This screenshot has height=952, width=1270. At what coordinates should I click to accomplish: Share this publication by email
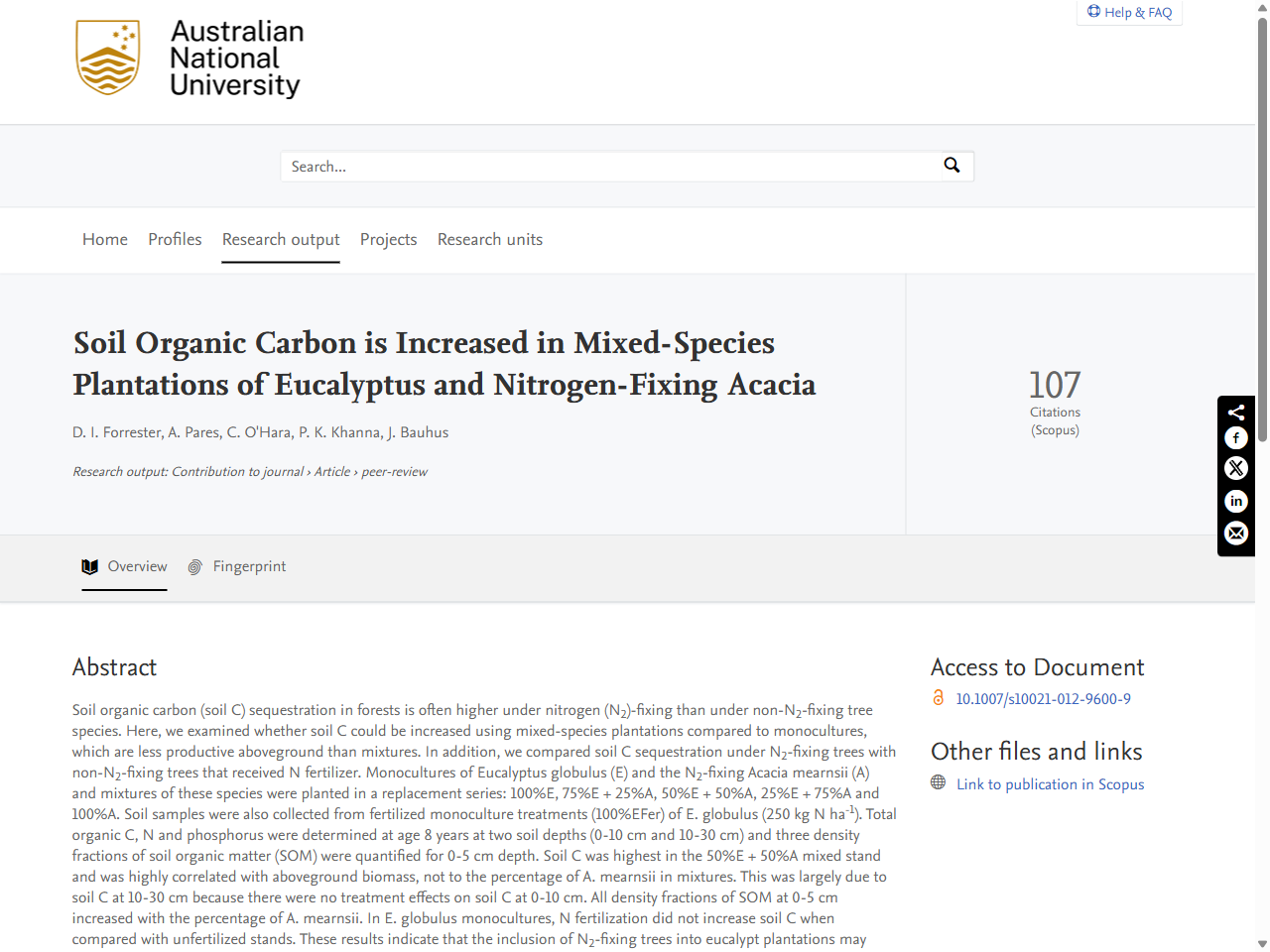[x=1235, y=534]
